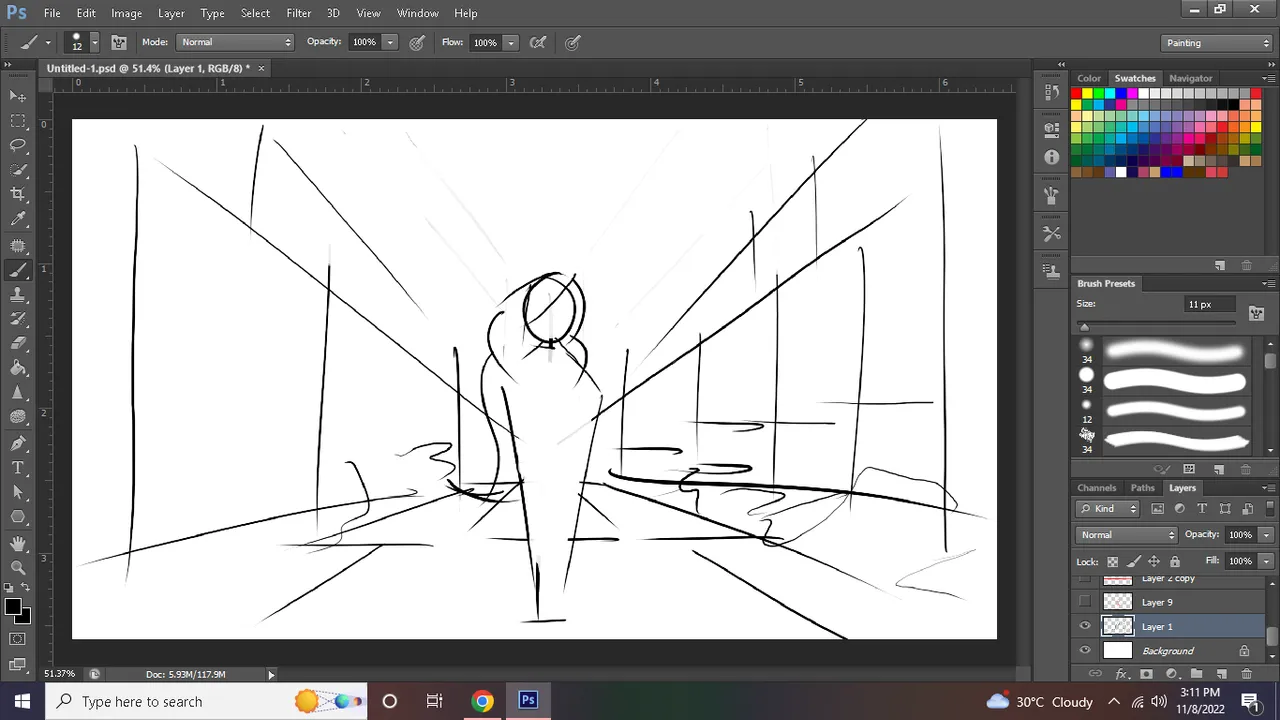The width and height of the screenshot is (1280, 720).
Task: Select the Spot Healing Brush tool
Action: coord(18,245)
